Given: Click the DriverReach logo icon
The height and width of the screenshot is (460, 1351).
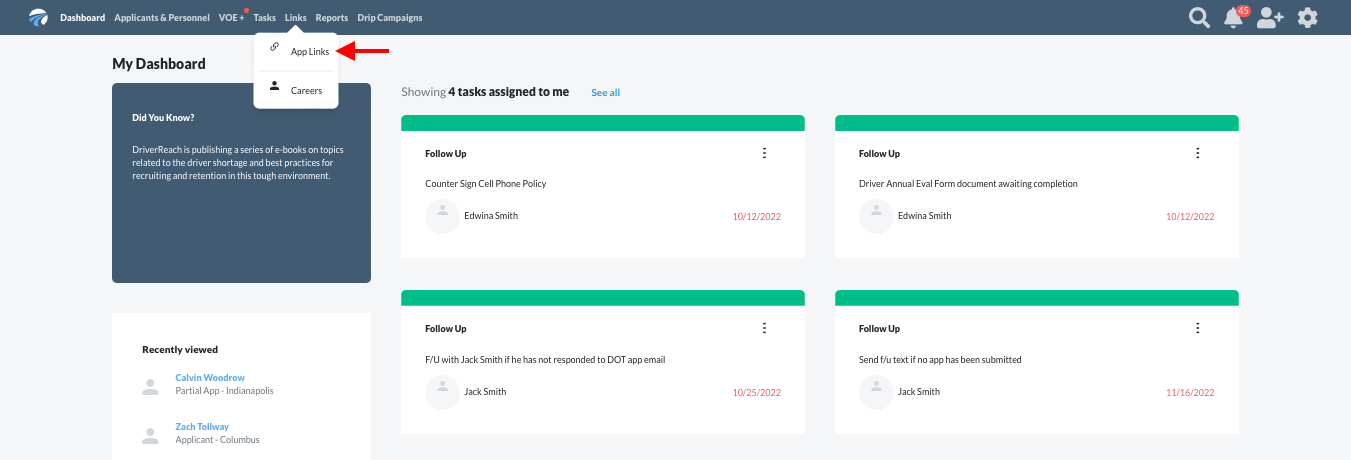Looking at the screenshot, I should pyautogui.click(x=38, y=17).
